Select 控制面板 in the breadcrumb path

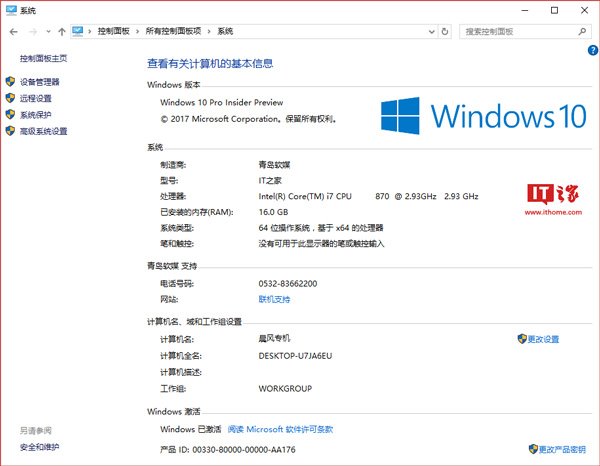114,32
